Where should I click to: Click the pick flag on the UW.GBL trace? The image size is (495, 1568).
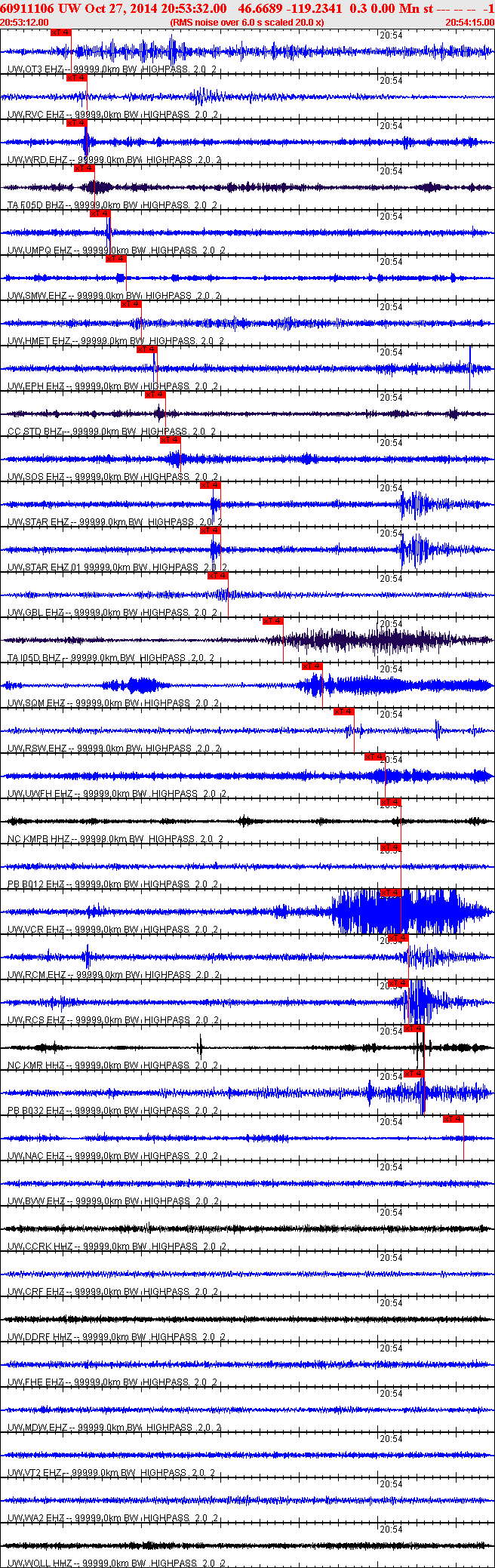217,576
